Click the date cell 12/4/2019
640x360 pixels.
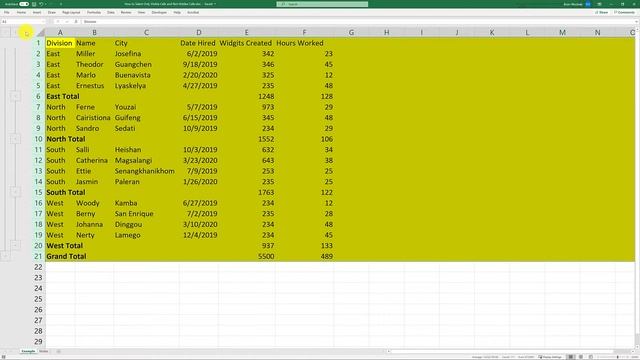click(198, 235)
